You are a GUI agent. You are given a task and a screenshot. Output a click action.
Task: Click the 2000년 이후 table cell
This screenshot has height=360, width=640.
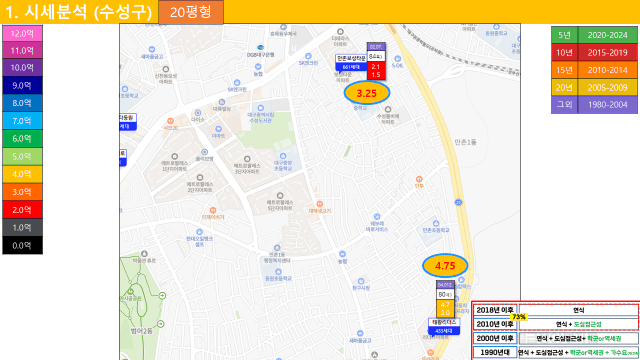495,338
